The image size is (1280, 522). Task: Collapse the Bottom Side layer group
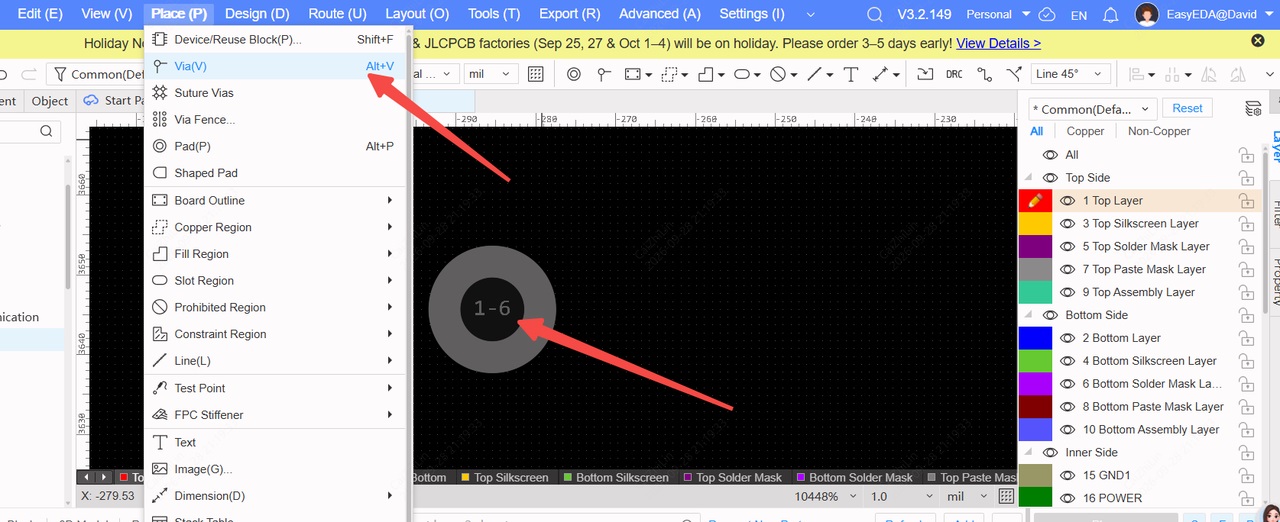[x=1028, y=315]
